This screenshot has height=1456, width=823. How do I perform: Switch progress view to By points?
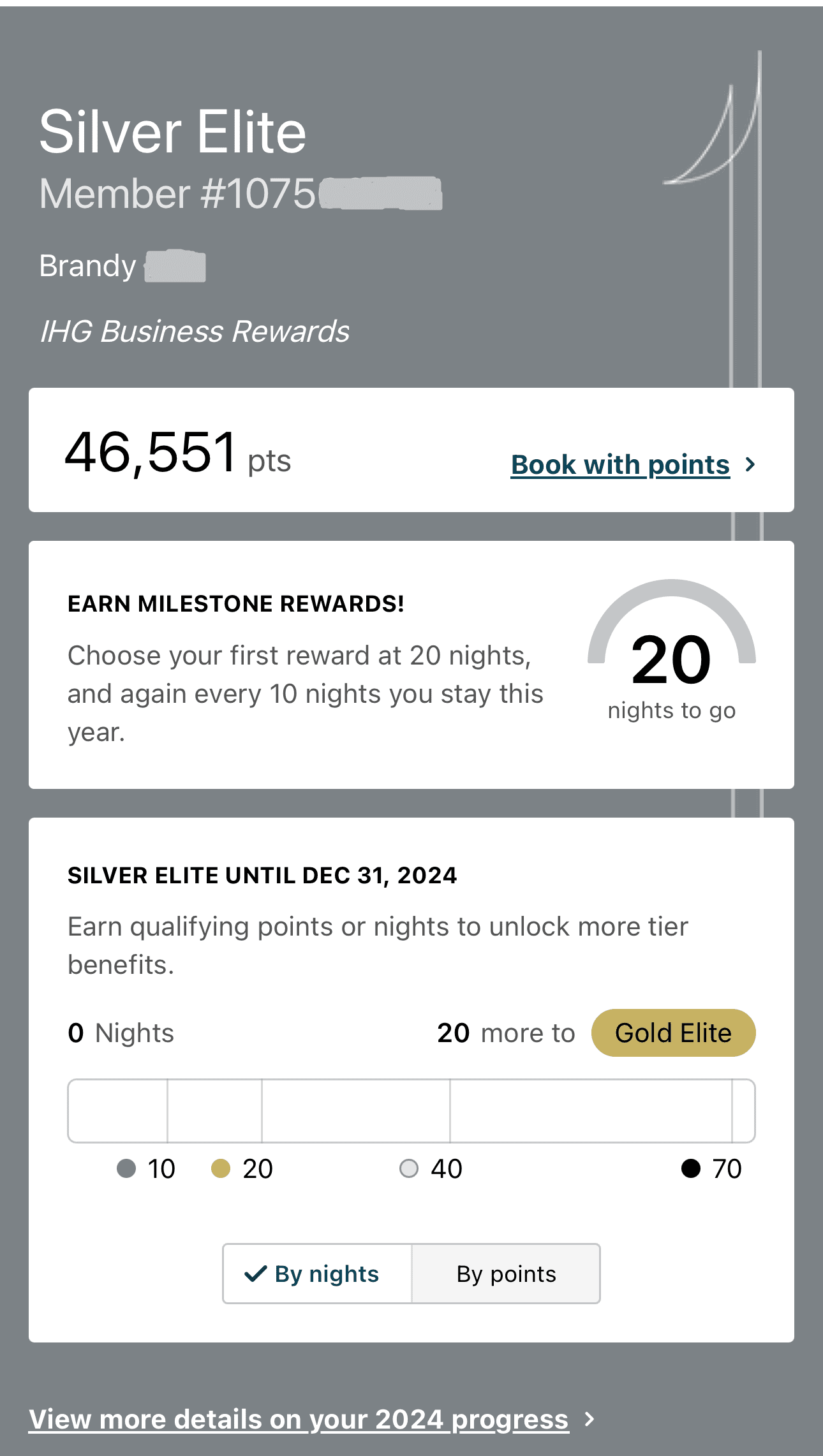point(506,1274)
